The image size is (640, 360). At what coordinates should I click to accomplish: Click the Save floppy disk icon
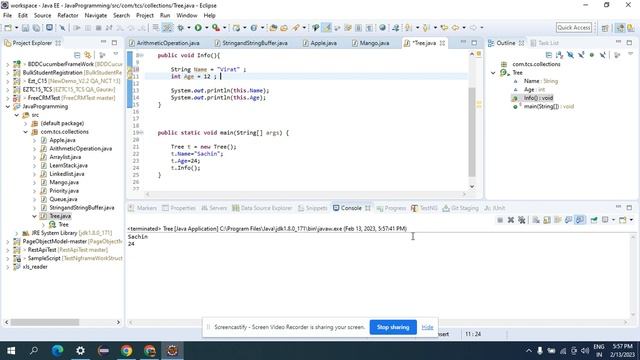pos(25,28)
